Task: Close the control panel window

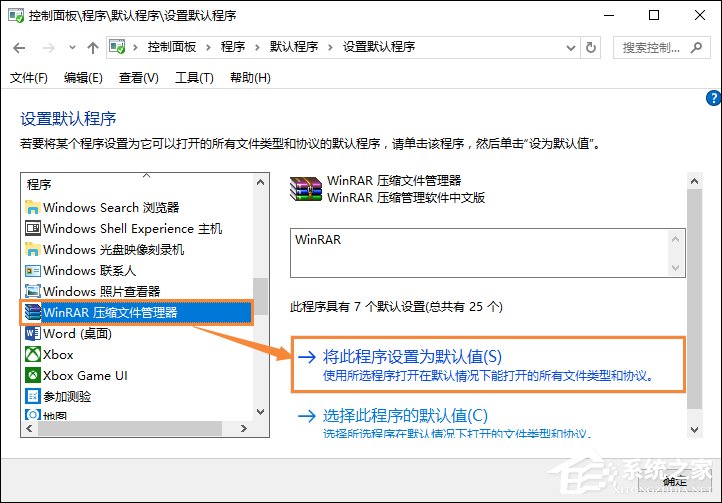Action: click(700, 15)
